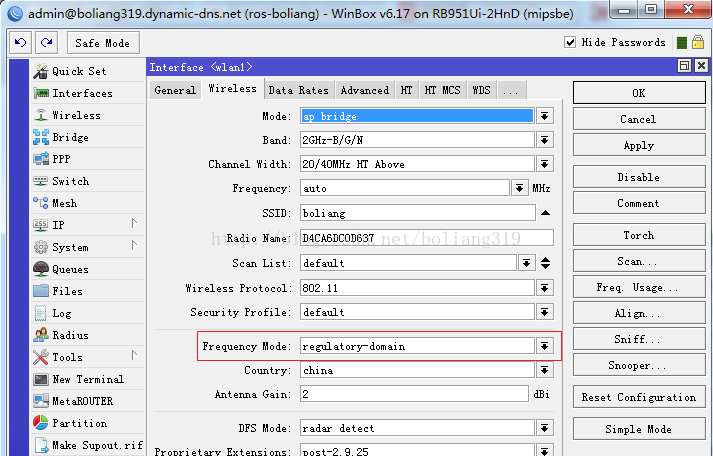The height and width of the screenshot is (456, 713).
Task: Click the Antenna Gain input field
Action: coord(414,394)
